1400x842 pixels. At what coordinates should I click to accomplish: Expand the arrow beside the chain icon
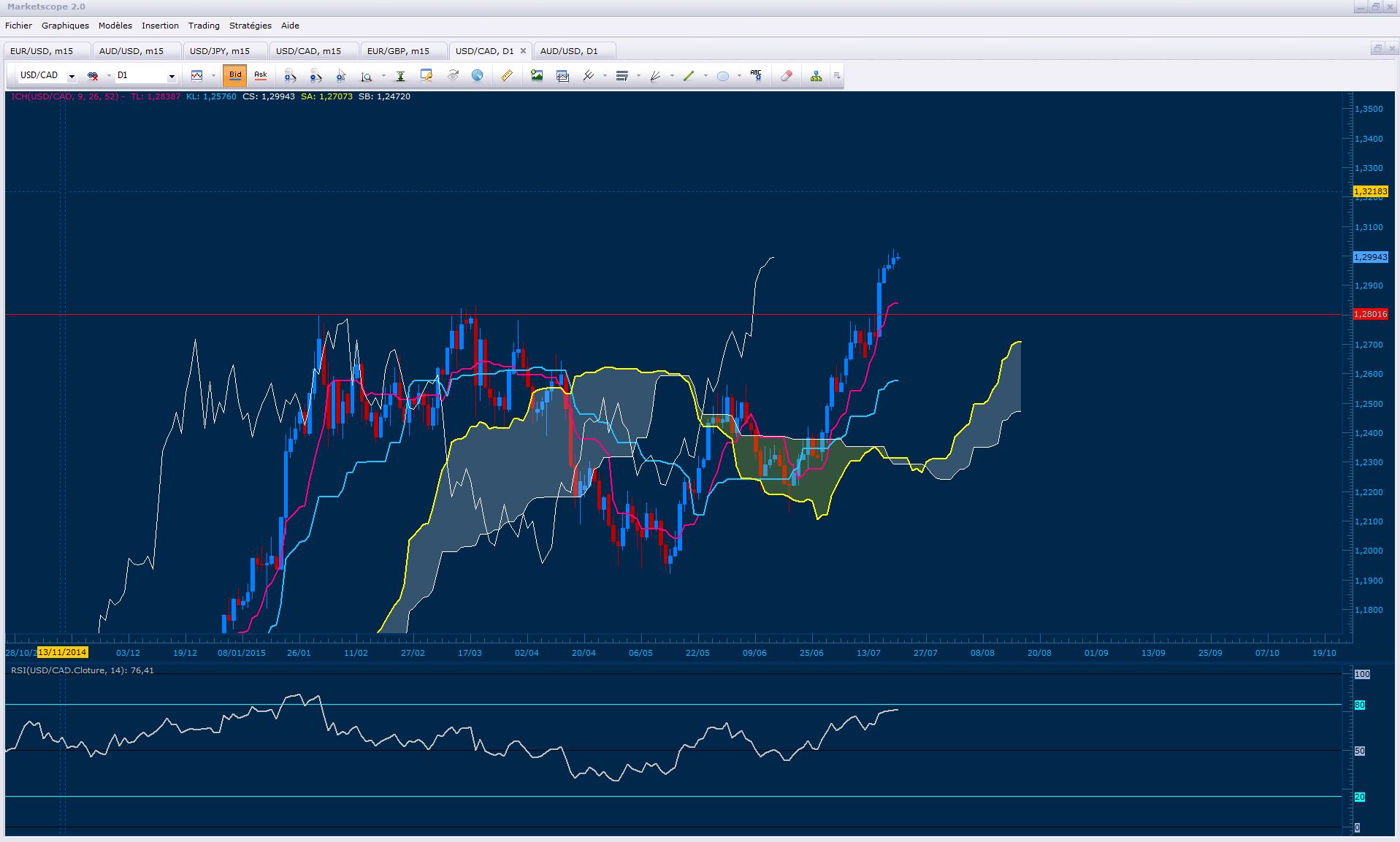(109, 75)
